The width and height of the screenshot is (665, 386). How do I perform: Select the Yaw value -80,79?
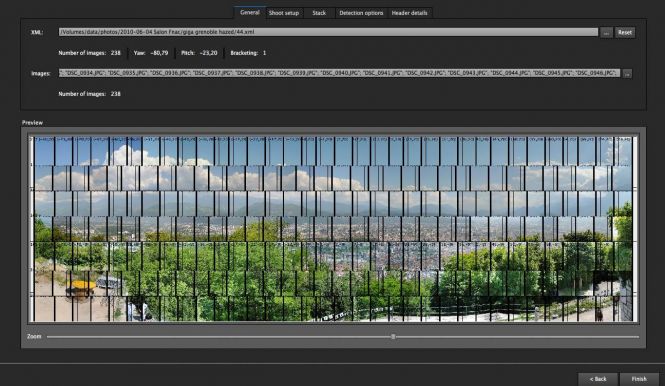(x=159, y=53)
